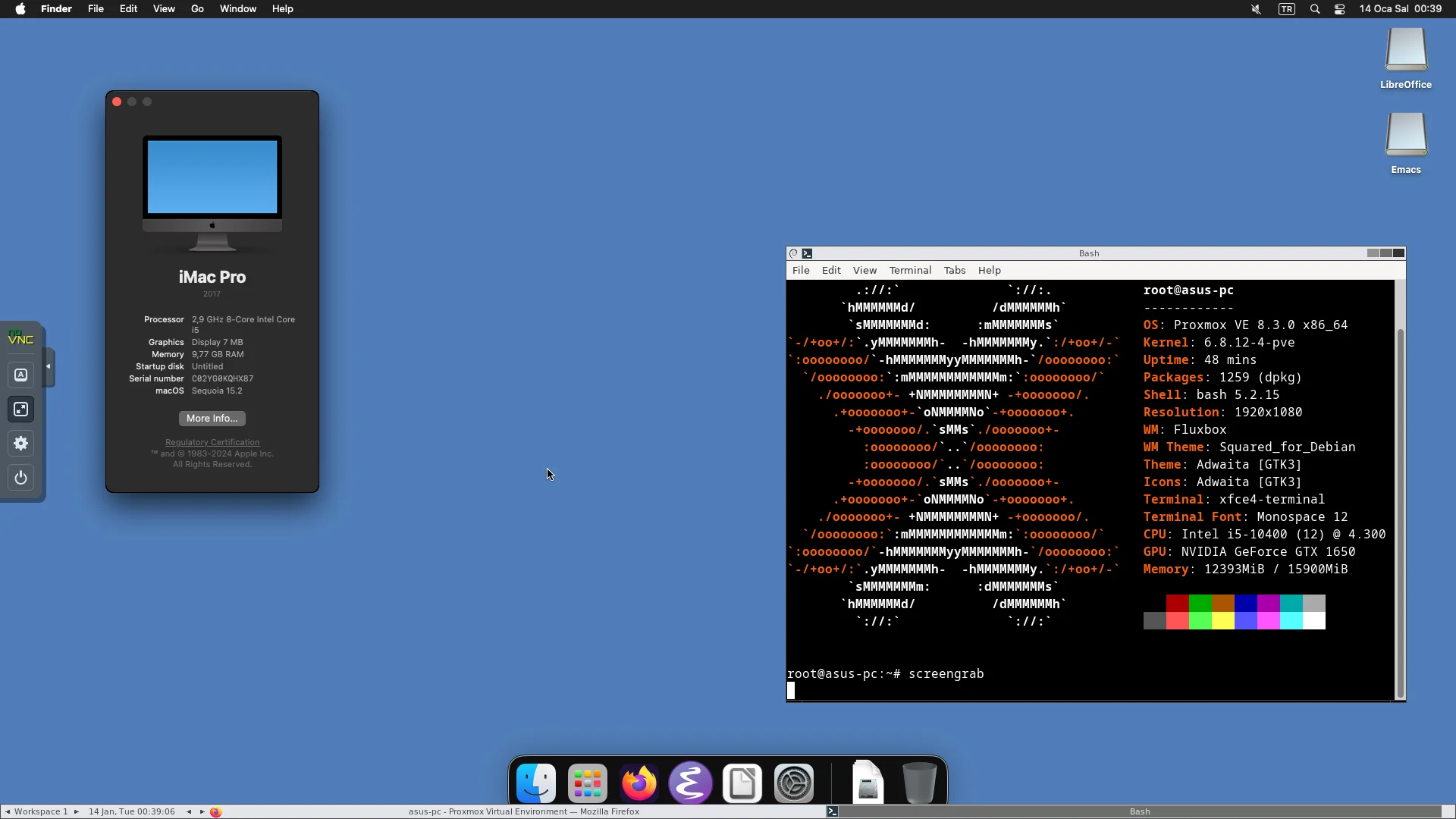Switch to next workspace arrow
Screen dimensions: 1456x819
tap(77, 811)
